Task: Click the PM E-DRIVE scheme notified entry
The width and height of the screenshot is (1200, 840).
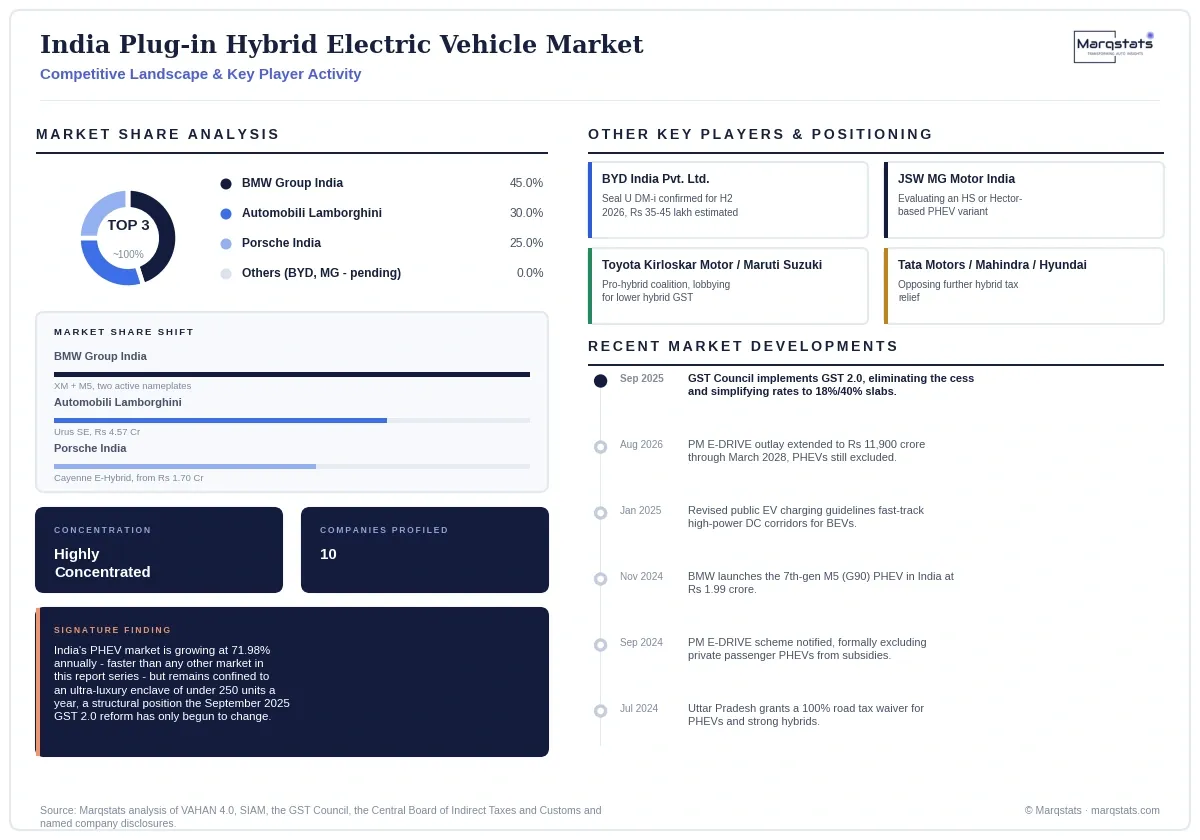Action: point(807,649)
